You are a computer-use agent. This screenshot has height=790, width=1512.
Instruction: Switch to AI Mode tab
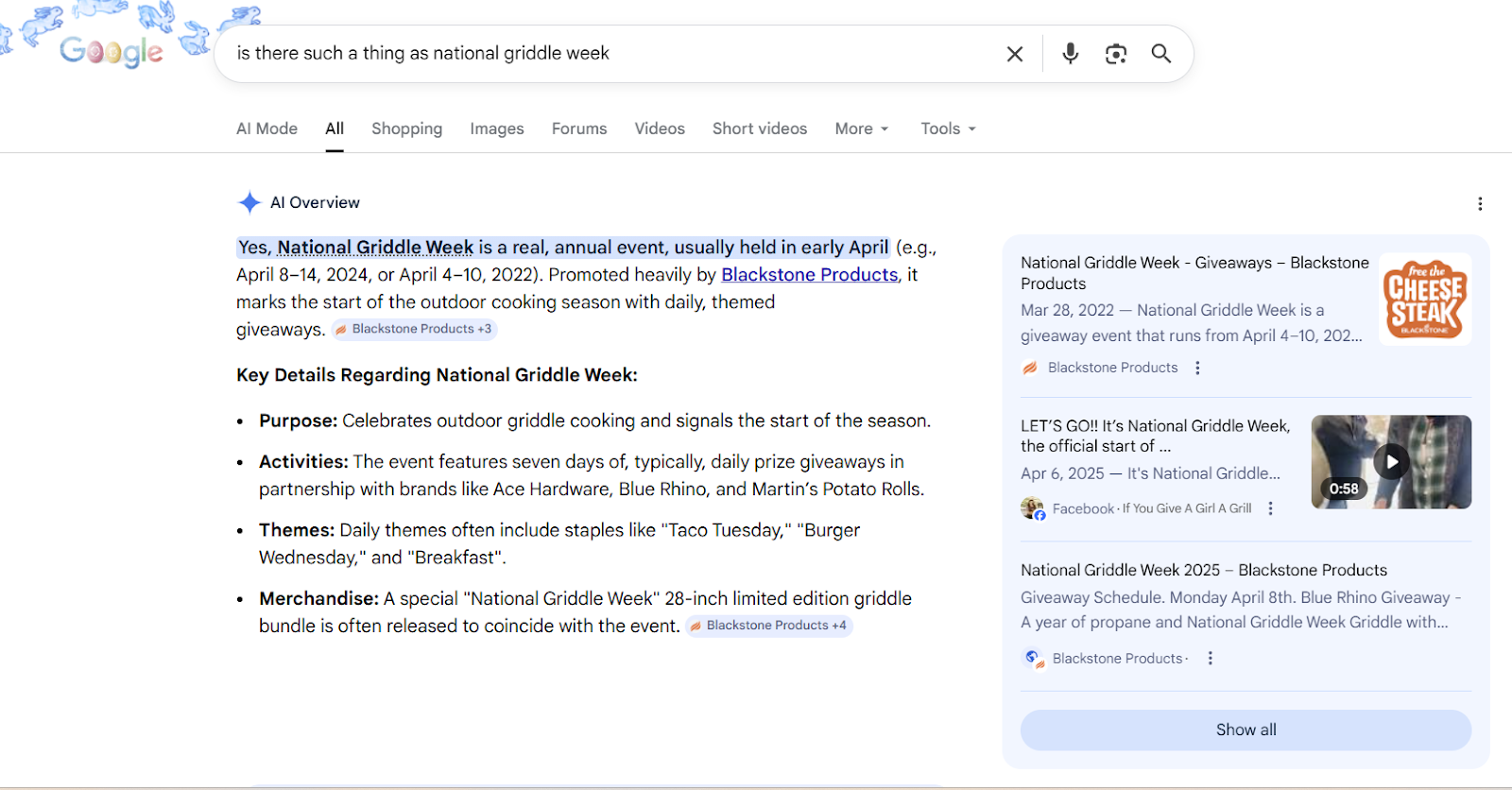click(266, 129)
